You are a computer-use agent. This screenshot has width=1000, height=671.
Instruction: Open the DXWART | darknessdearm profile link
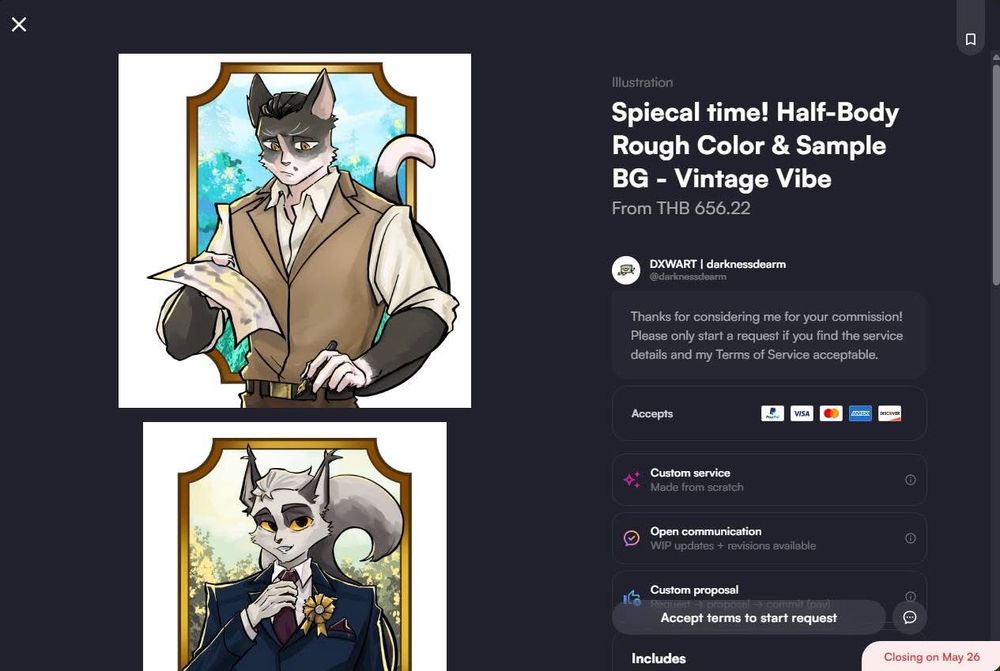(x=717, y=264)
